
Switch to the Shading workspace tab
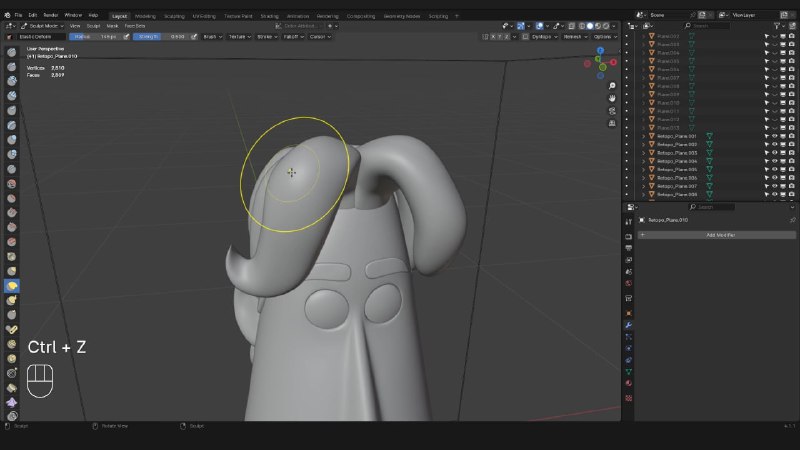click(269, 16)
